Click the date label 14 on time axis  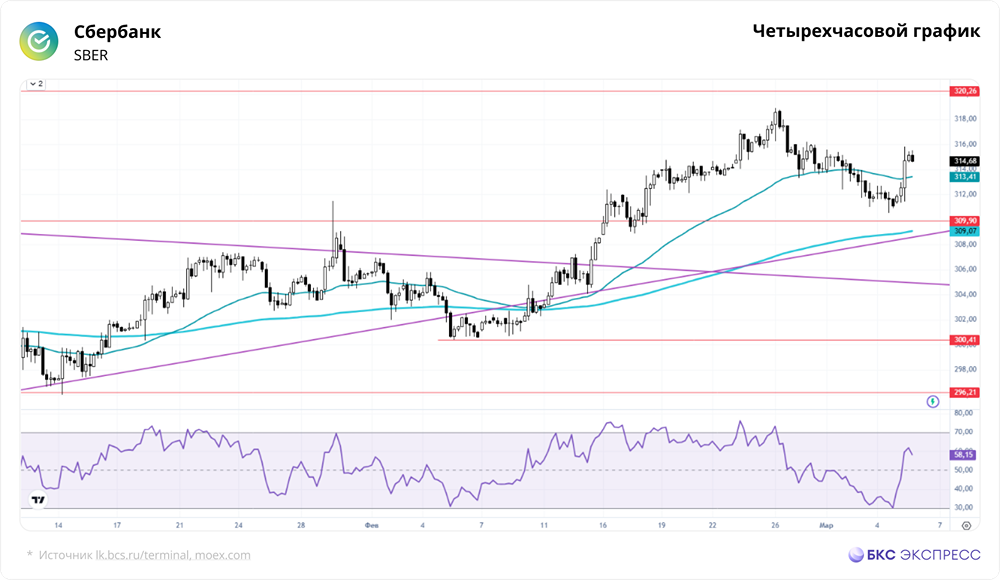[58, 526]
